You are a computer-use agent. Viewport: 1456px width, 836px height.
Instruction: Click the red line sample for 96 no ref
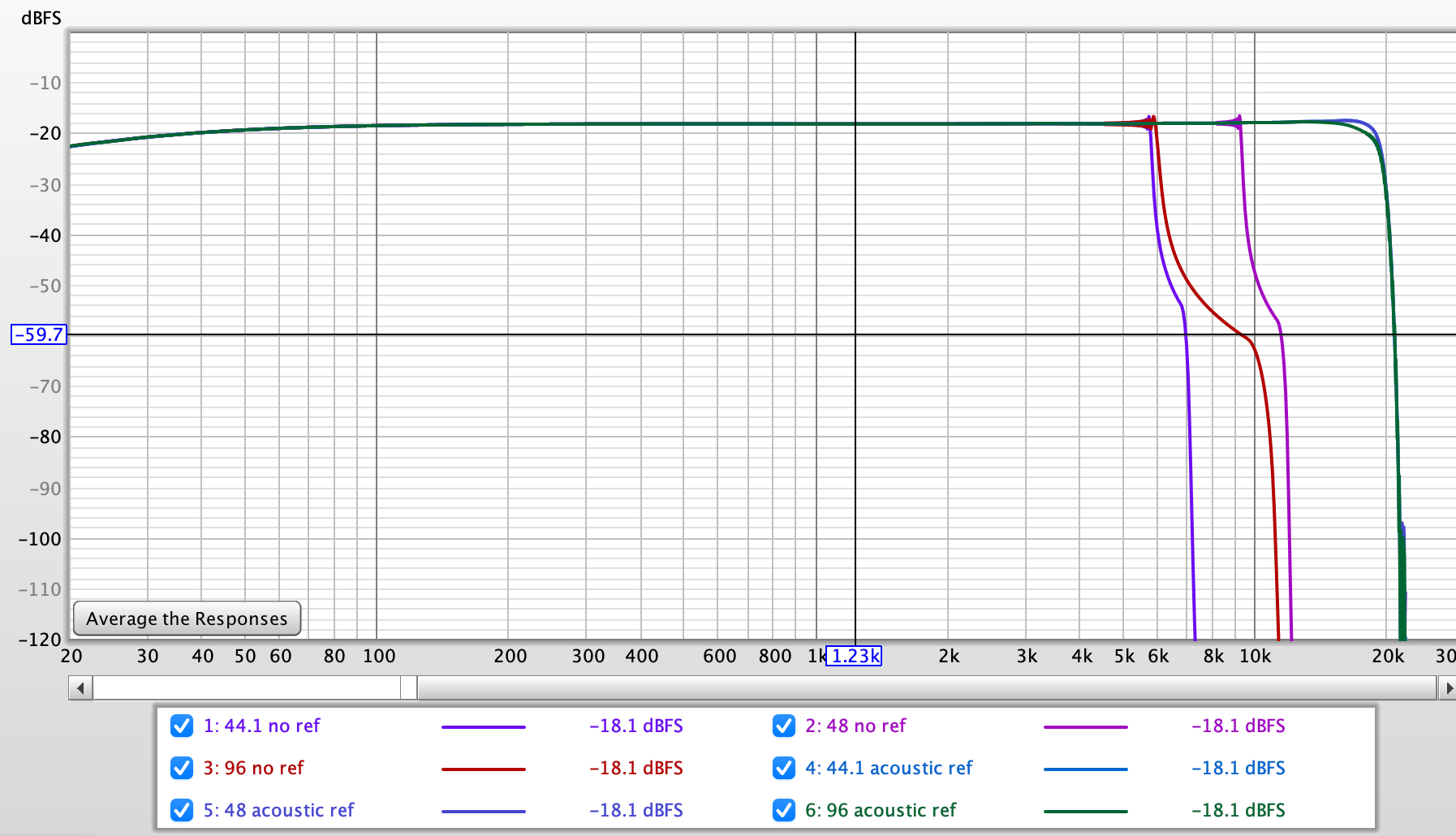tap(484, 769)
